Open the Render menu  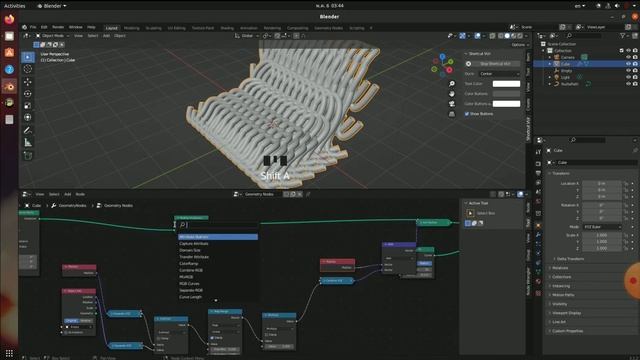[58, 27]
